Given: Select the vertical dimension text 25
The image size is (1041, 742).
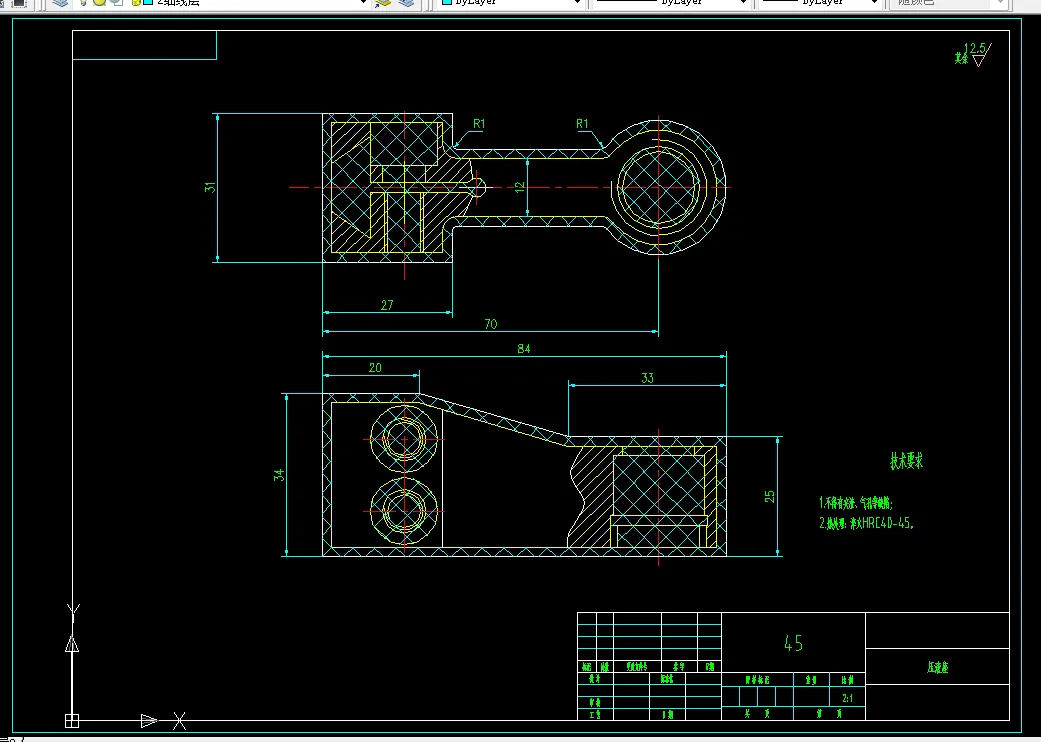Looking at the screenshot, I should click(x=769, y=496).
